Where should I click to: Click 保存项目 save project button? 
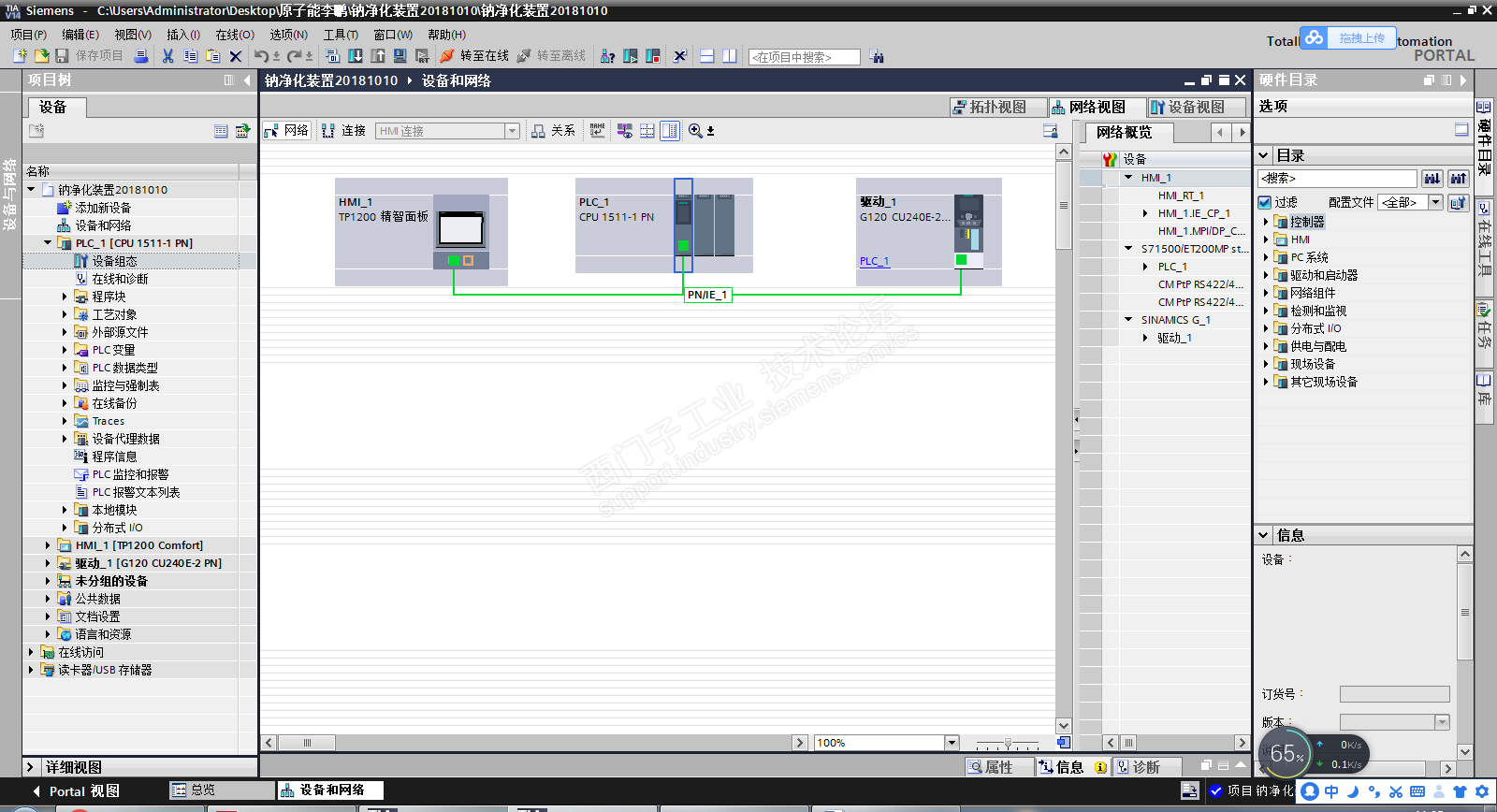point(90,56)
